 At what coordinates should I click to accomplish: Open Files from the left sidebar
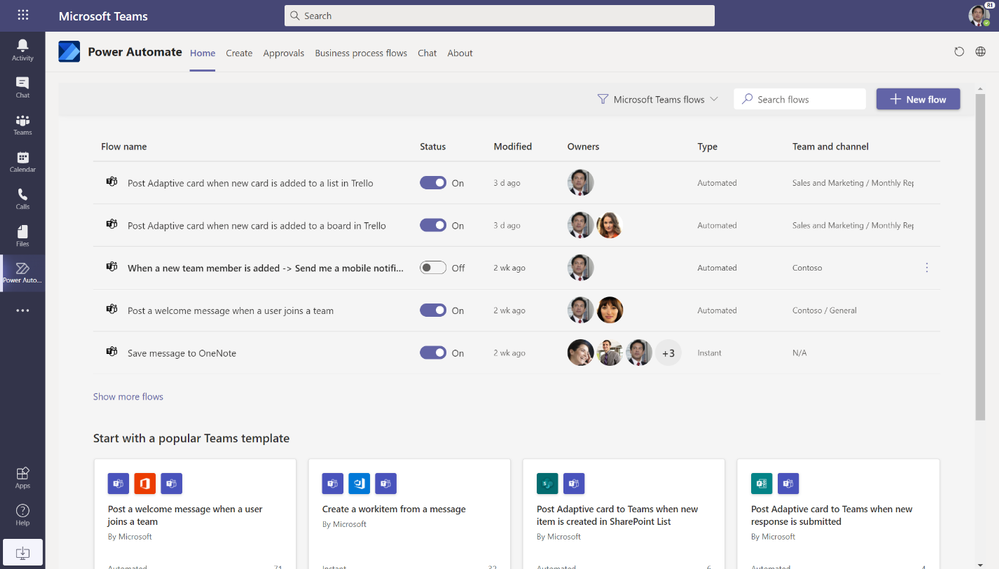point(22,236)
